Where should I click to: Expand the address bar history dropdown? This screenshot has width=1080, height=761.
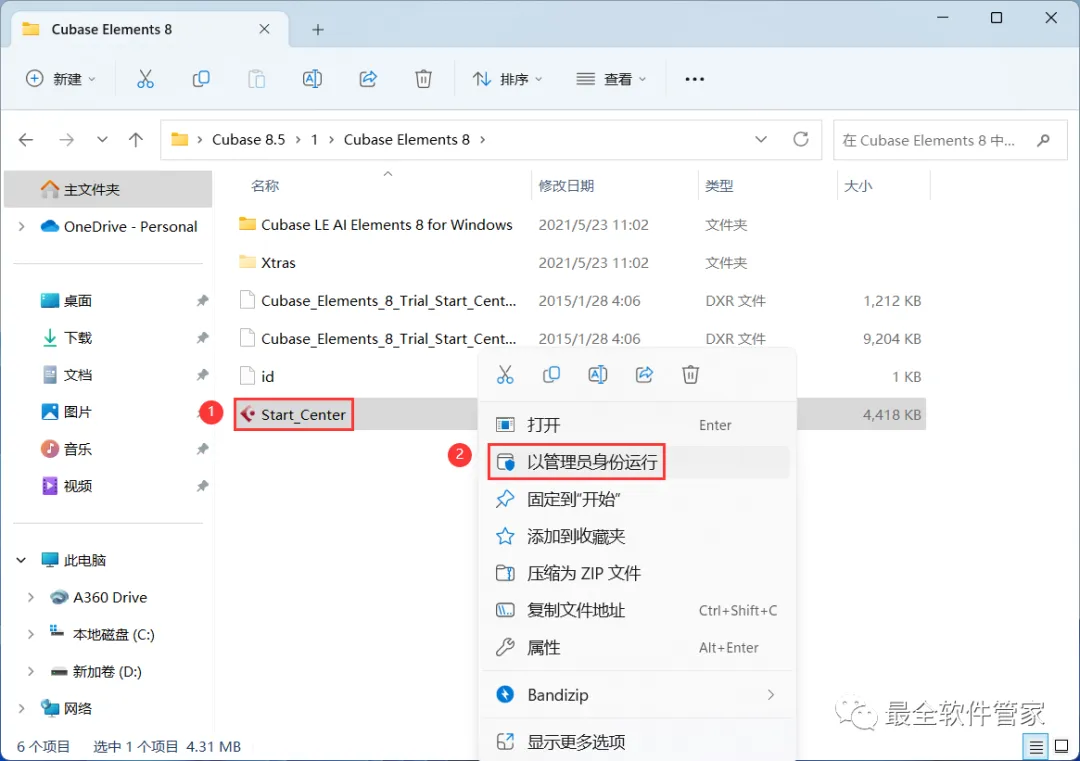(760, 140)
